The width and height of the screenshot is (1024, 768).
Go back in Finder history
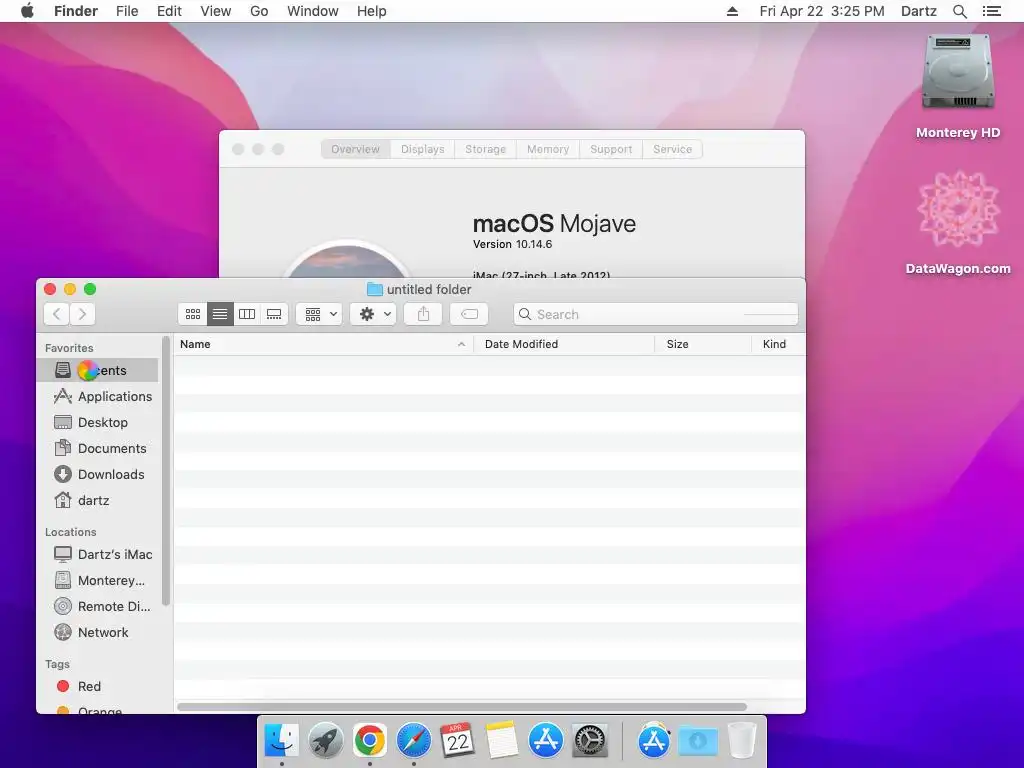coord(57,314)
